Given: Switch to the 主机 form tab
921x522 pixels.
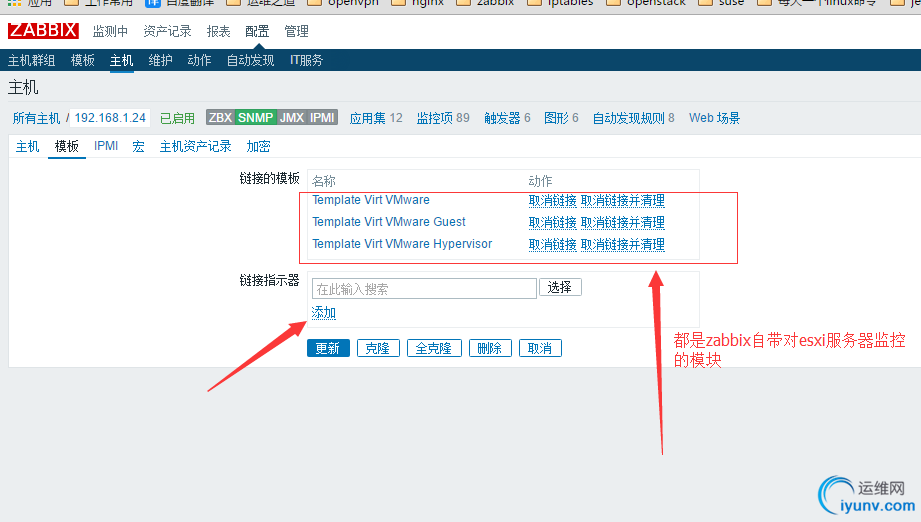Looking at the screenshot, I should click(x=28, y=146).
